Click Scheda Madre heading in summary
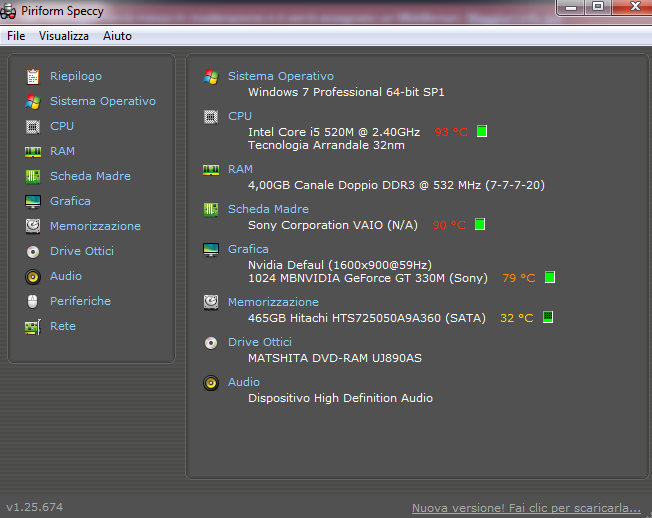This screenshot has height=518, width=652. pyautogui.click(x=268, y=209)
